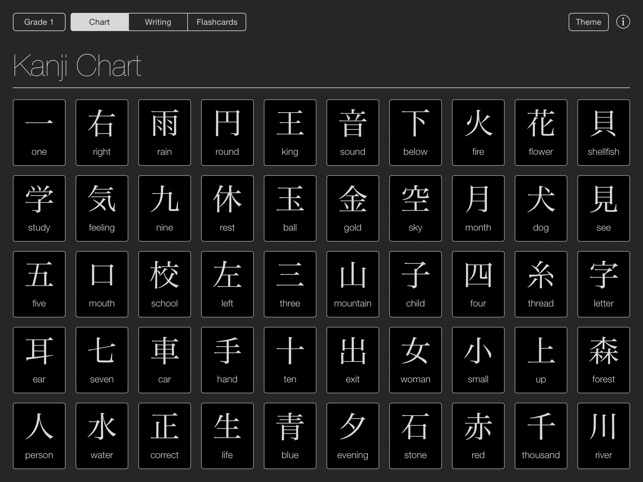Open the 'study' kanji card

click(39, 208)
